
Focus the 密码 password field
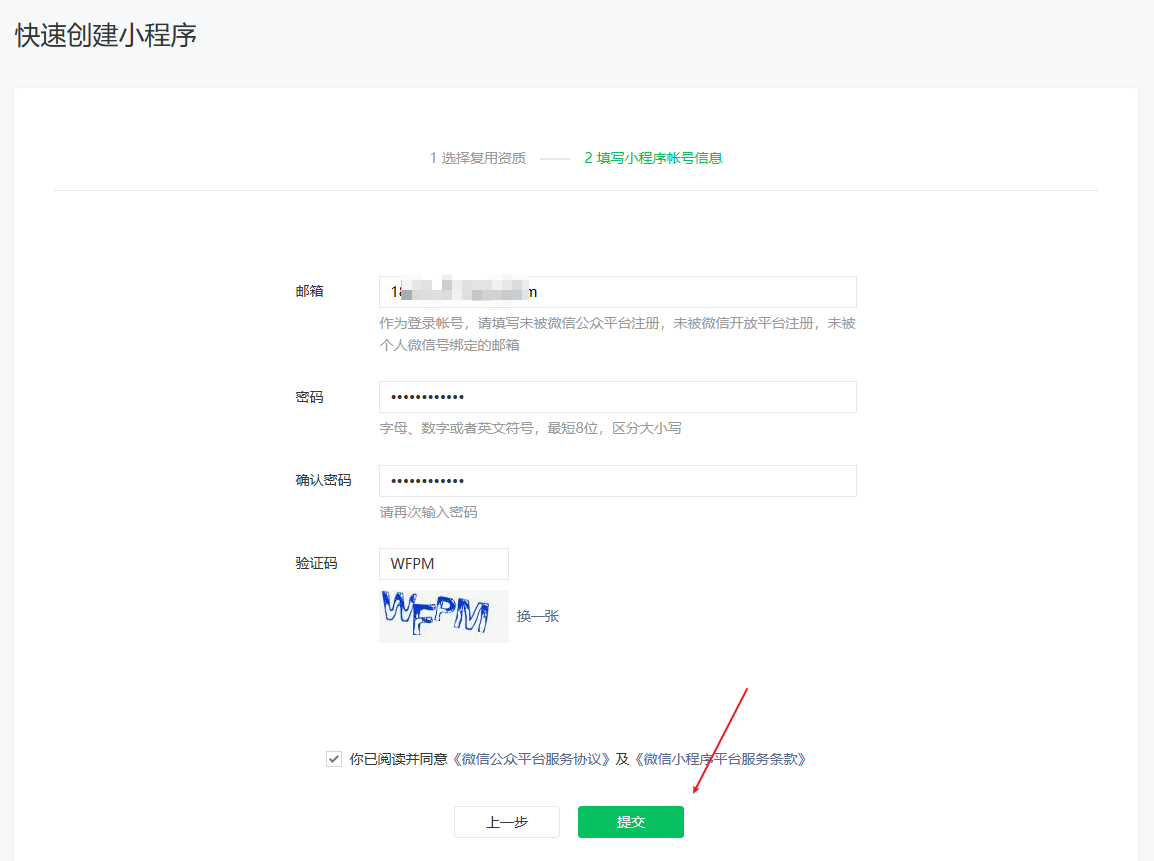[617, 397]
